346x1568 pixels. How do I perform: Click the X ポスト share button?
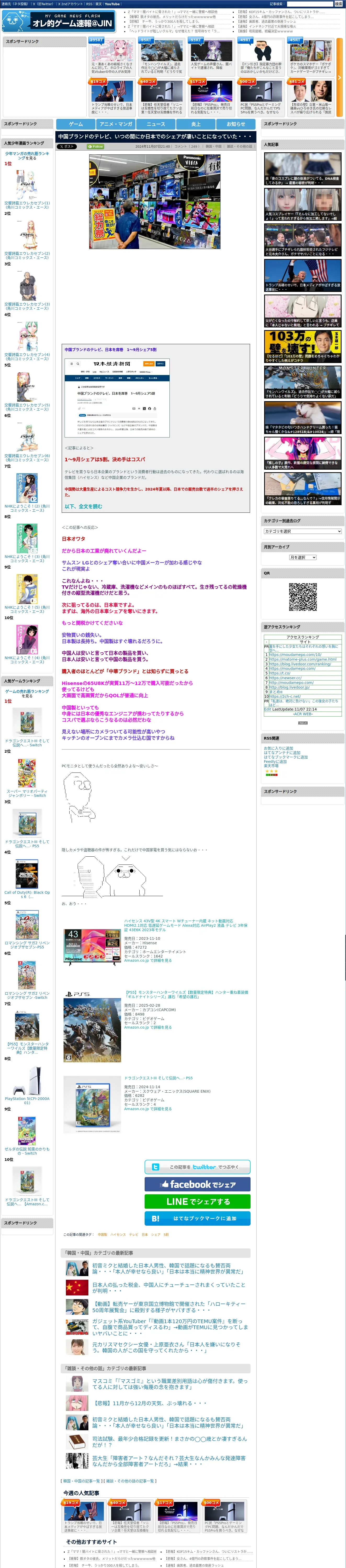[67, 147]
